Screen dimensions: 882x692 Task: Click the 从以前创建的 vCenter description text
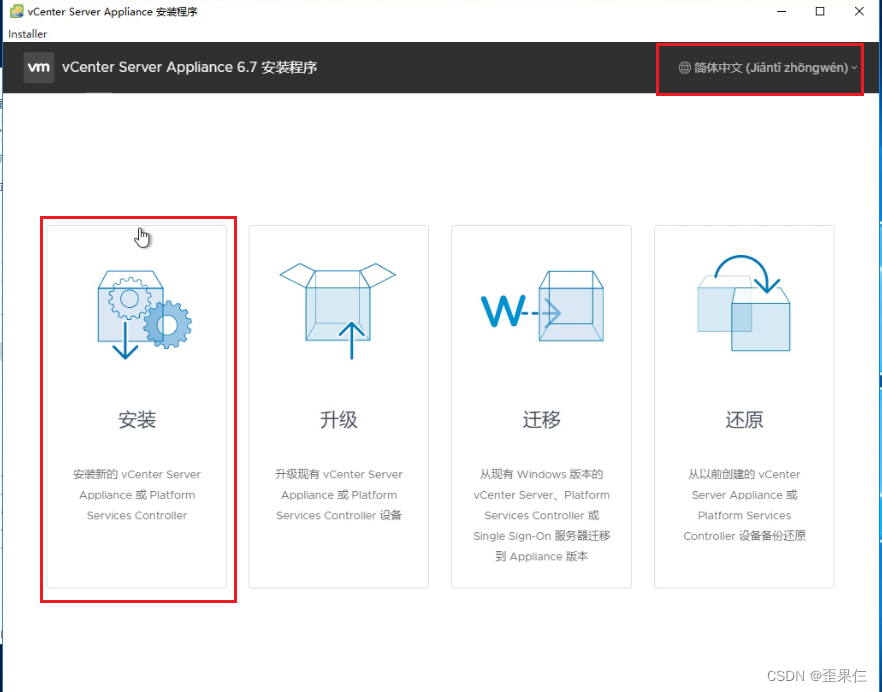[x=744, y=505]
